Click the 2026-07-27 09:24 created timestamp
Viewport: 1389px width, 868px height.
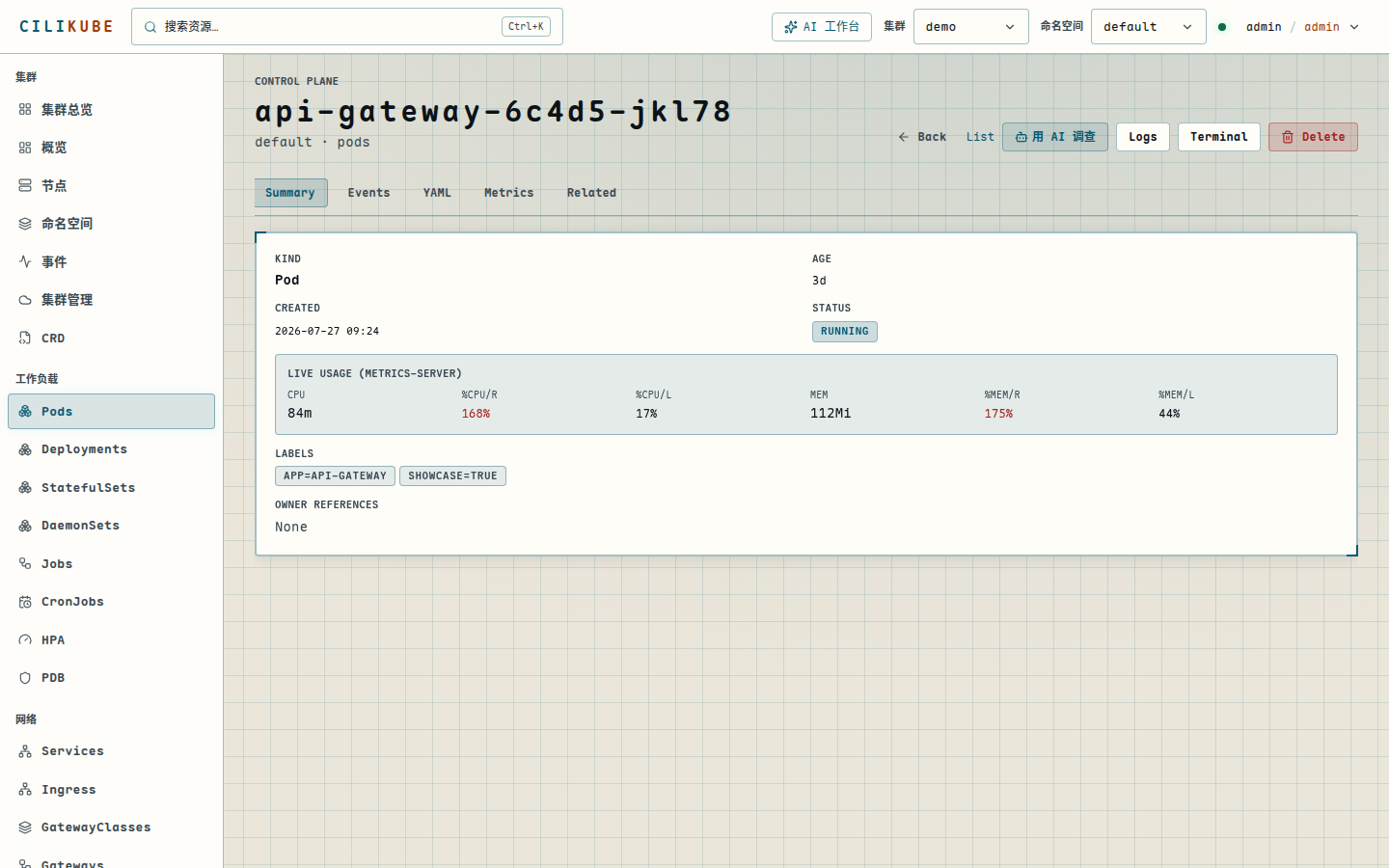coord(327,331)
